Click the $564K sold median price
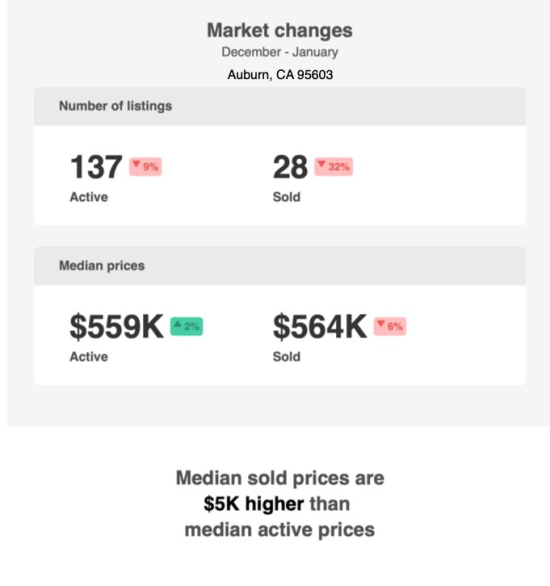 [x=320, y=327]
